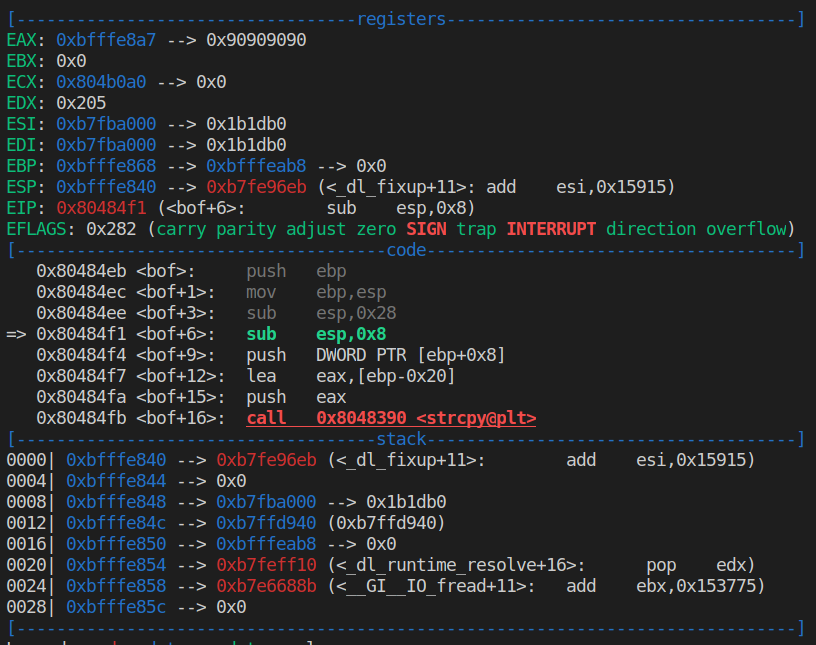Click the EDI register label

click(x=21, y=145)
